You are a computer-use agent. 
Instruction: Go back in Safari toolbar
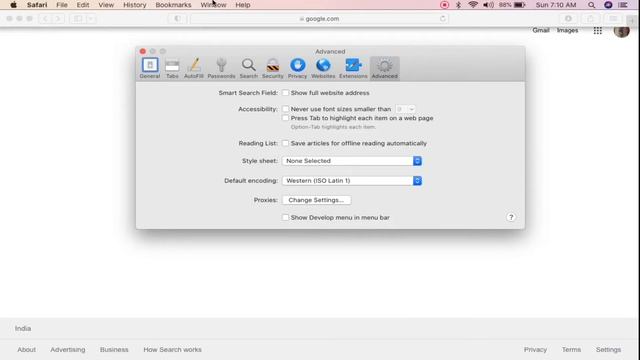(x=45, y=18)
